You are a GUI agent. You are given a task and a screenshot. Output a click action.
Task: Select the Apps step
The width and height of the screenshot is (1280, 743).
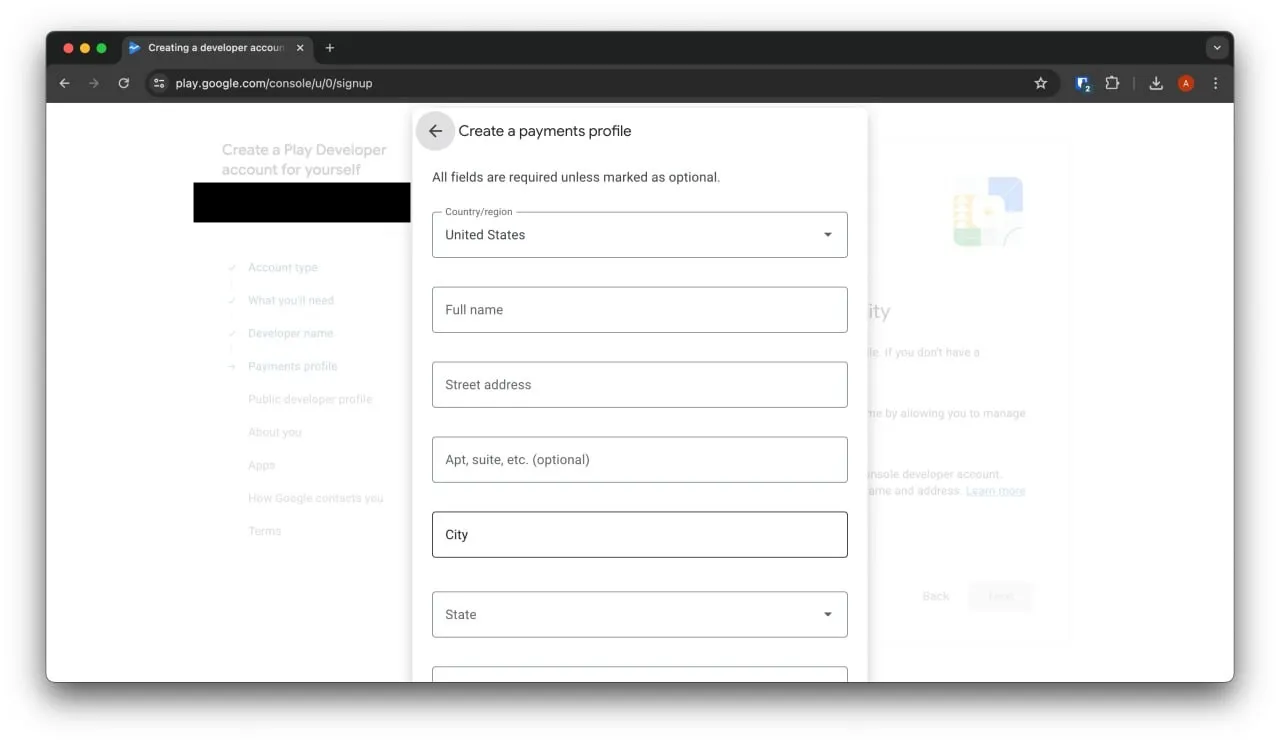click(261, 465)
